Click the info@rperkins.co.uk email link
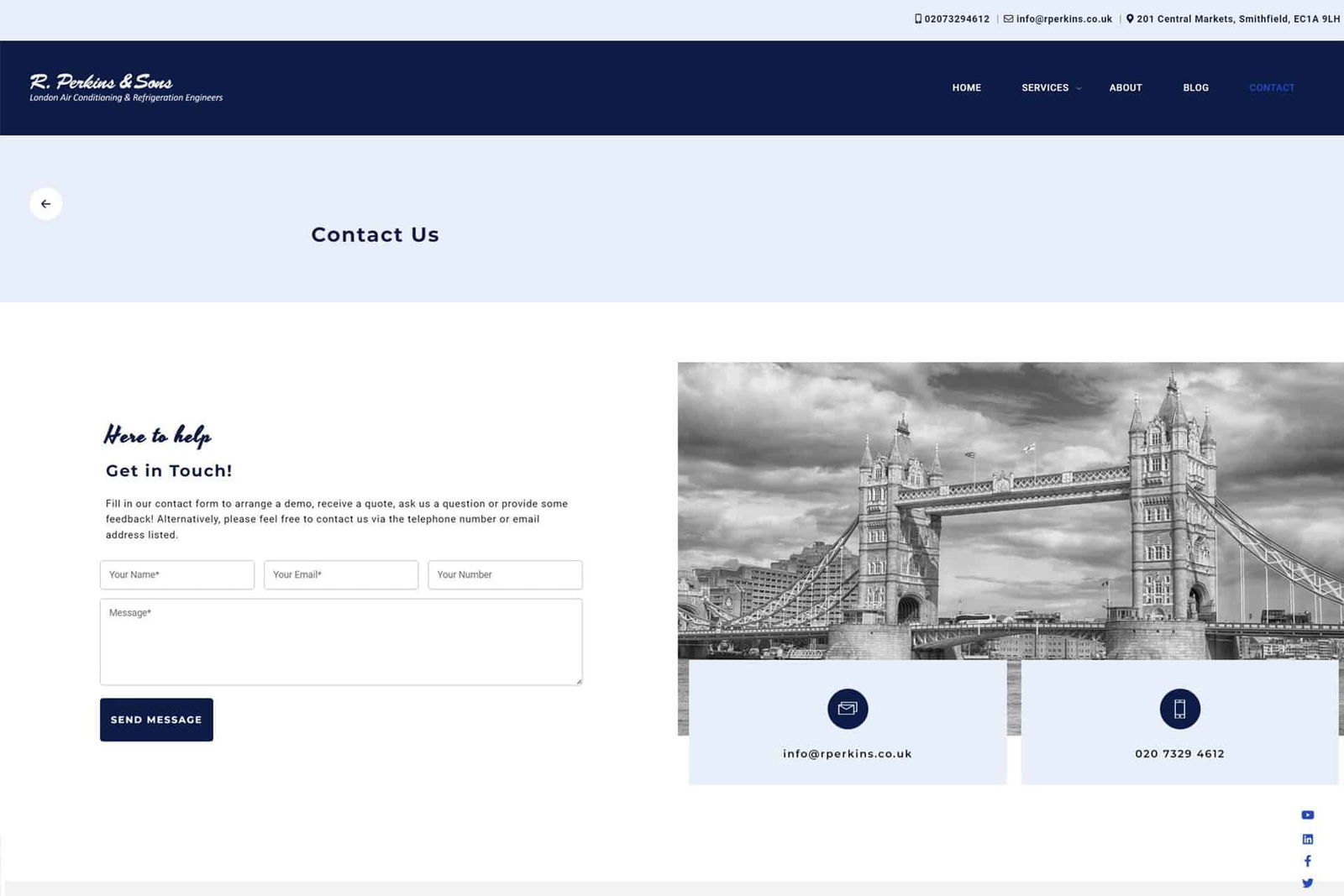The image size is (1344, 896). [1063, 18]
